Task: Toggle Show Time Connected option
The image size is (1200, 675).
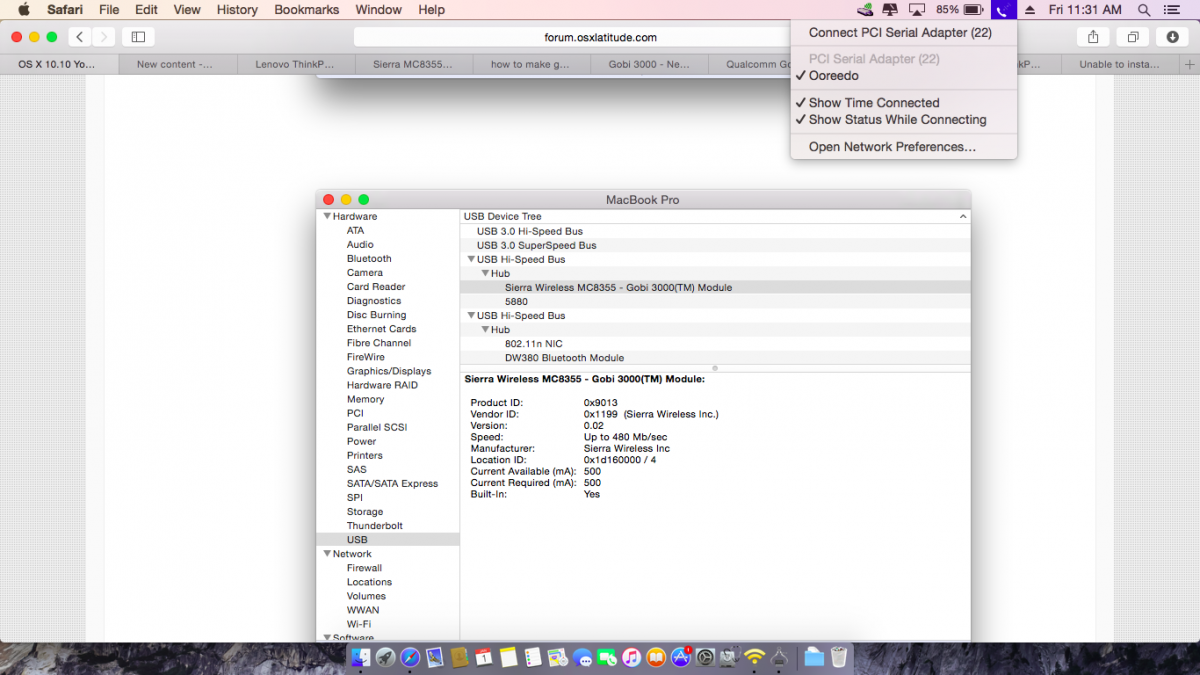Action: click(873, 103)
